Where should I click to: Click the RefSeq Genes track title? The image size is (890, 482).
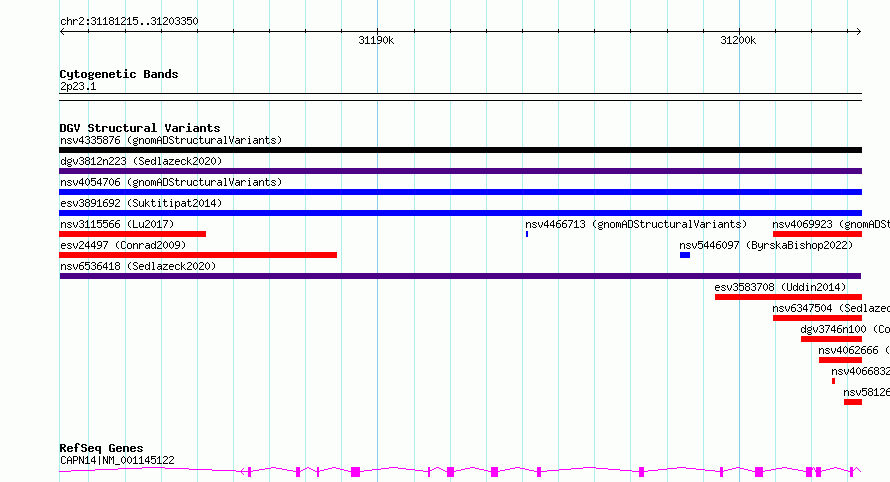coord(101,449)
